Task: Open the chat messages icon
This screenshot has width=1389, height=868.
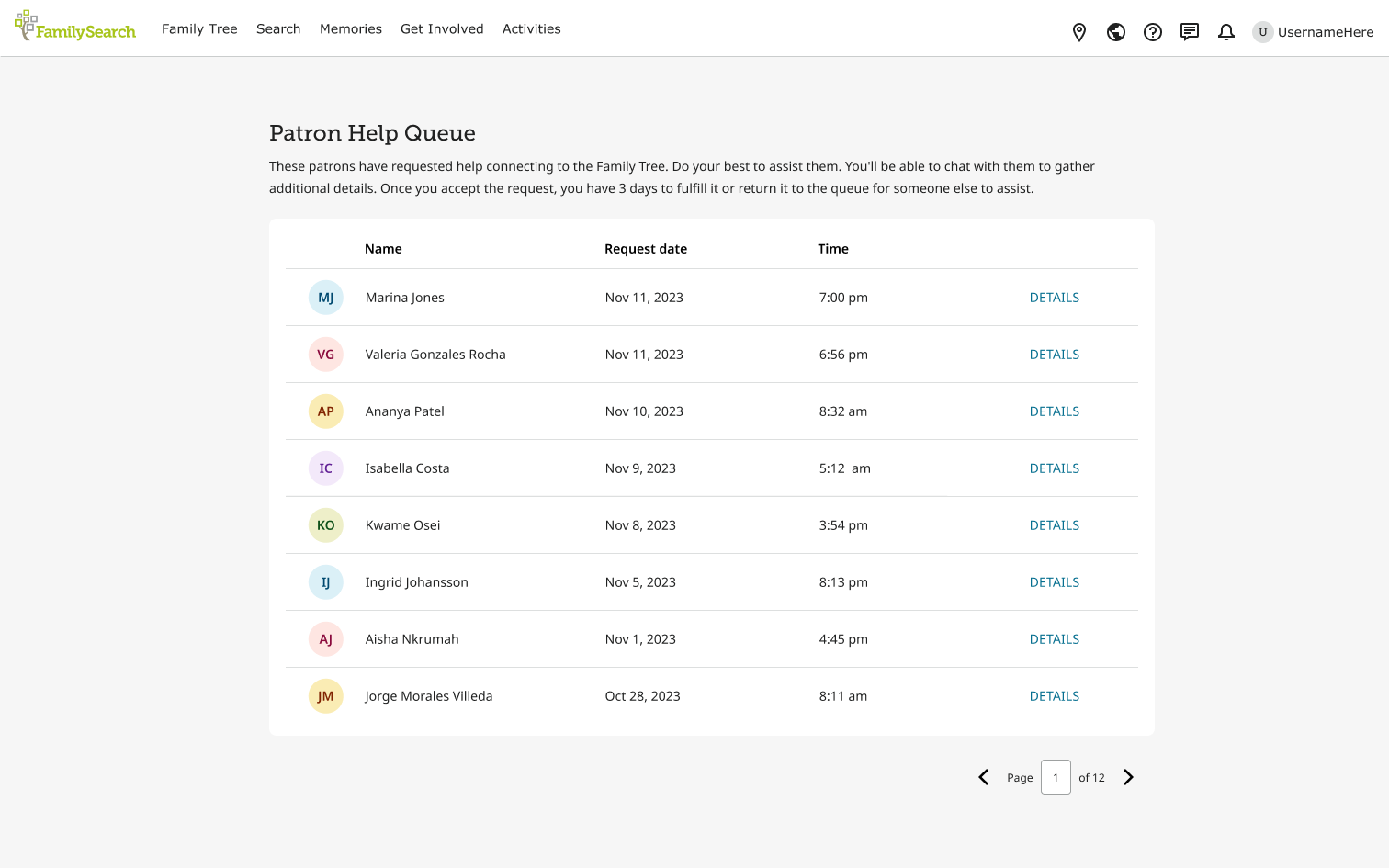Action: pyautogui.click(x=1190, y=32)
